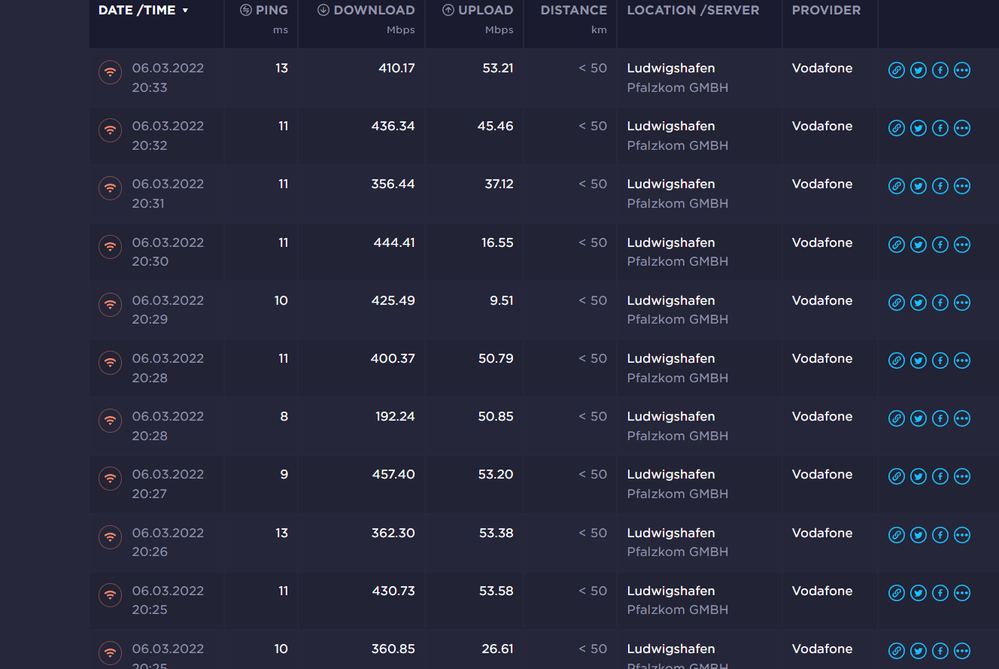Select the 26.61 upload value

click(498, 649)
